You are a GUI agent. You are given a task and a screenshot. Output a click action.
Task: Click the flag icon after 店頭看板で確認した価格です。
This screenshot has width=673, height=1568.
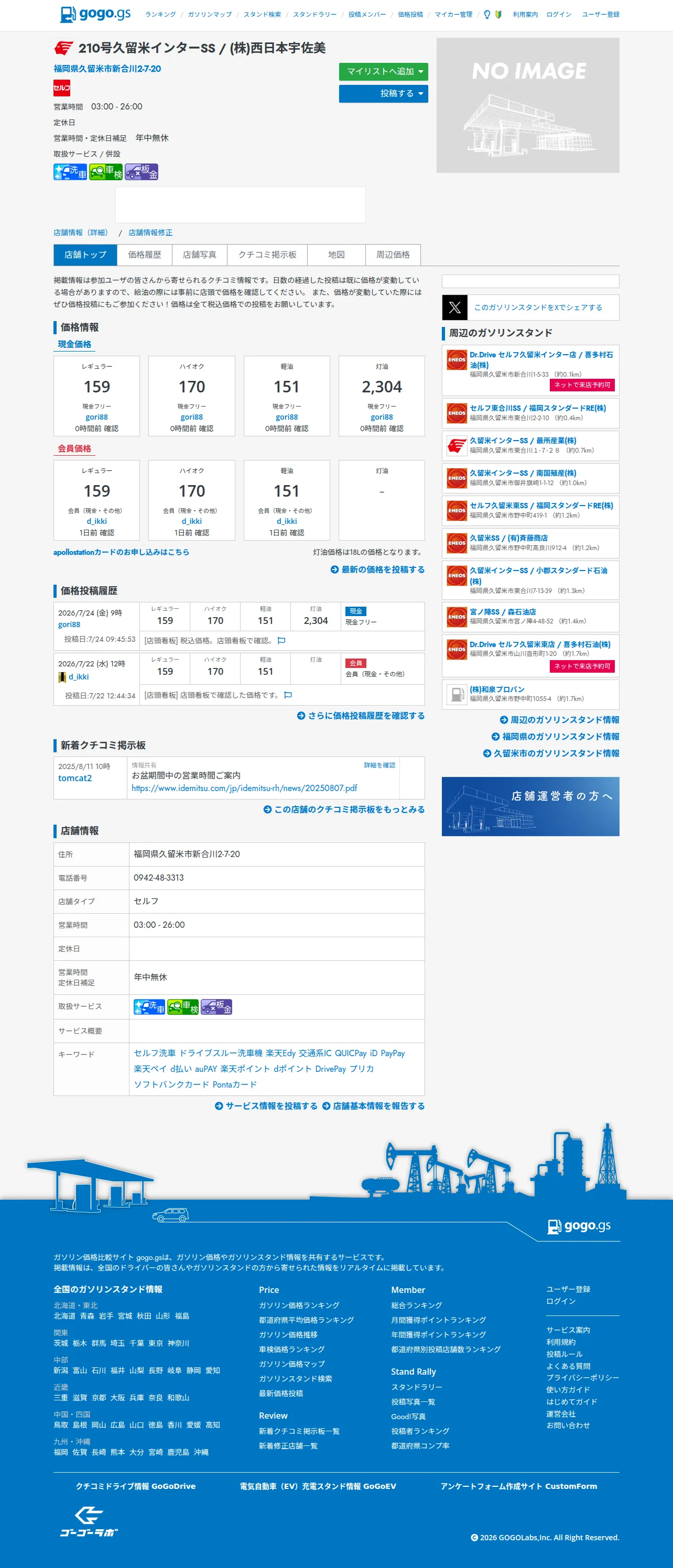(288, 695)
